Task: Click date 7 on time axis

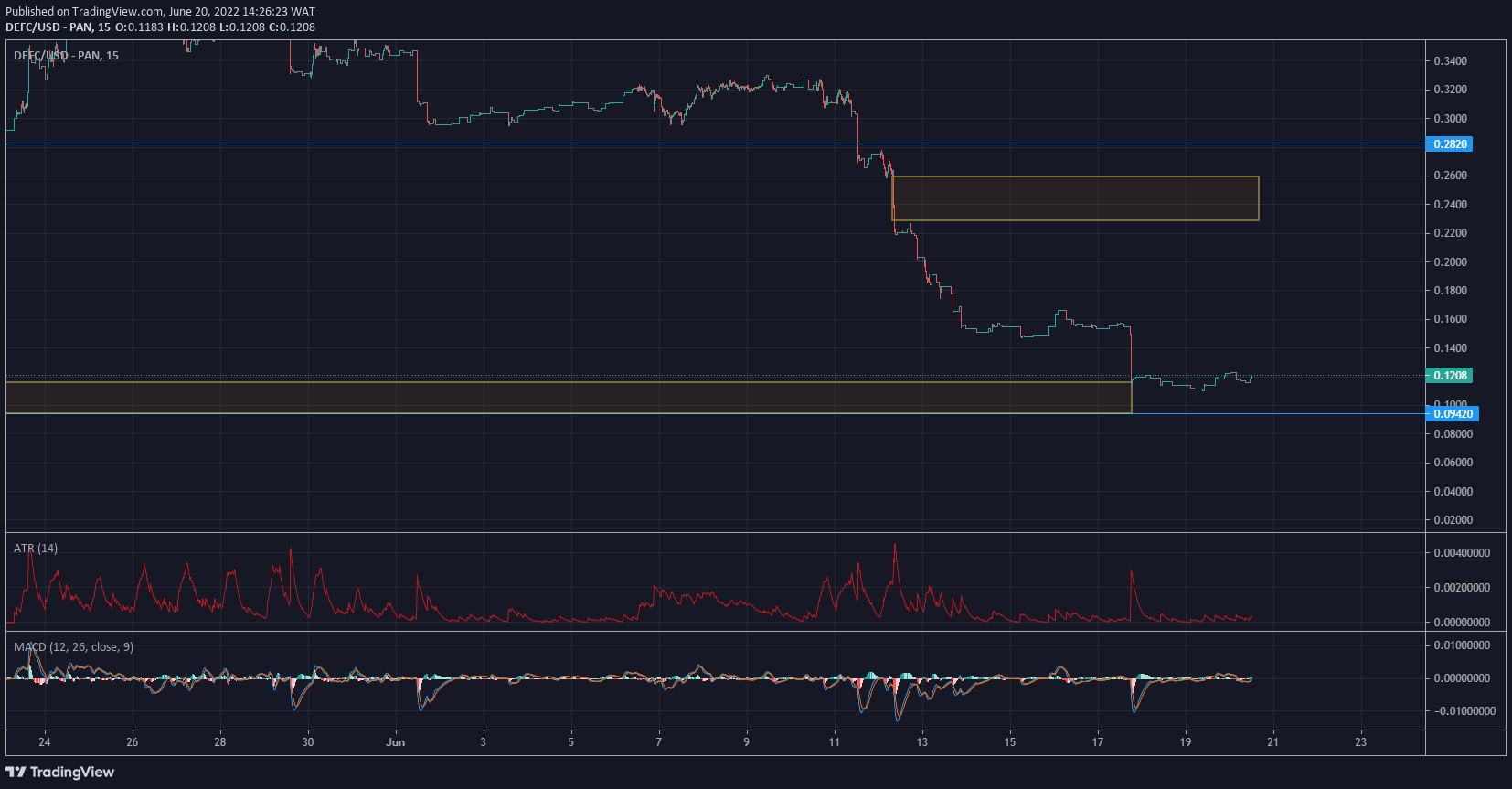Action: tap(659, 742)
